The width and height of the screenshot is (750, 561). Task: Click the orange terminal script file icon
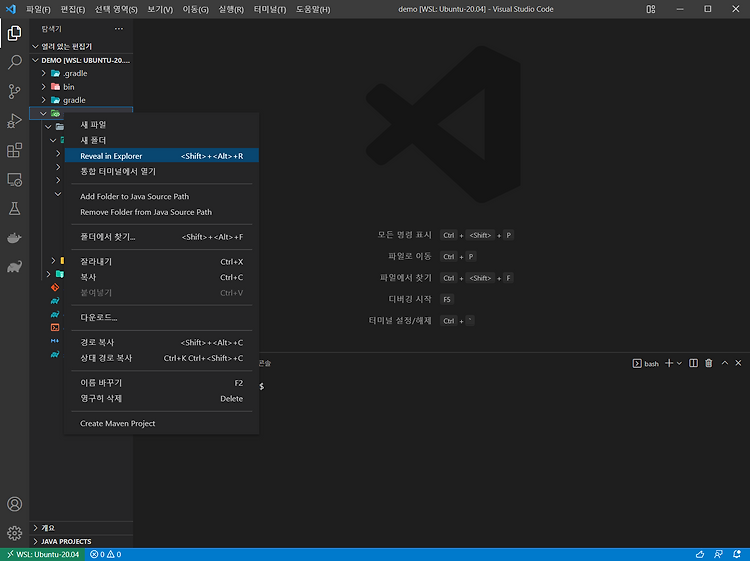55,328
